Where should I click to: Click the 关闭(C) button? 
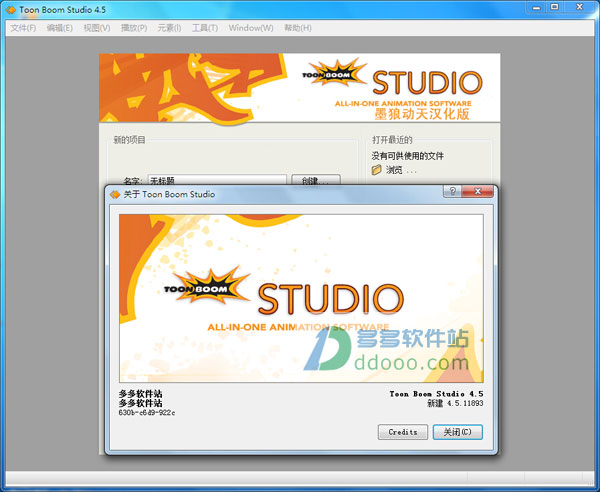pos(457,432)
